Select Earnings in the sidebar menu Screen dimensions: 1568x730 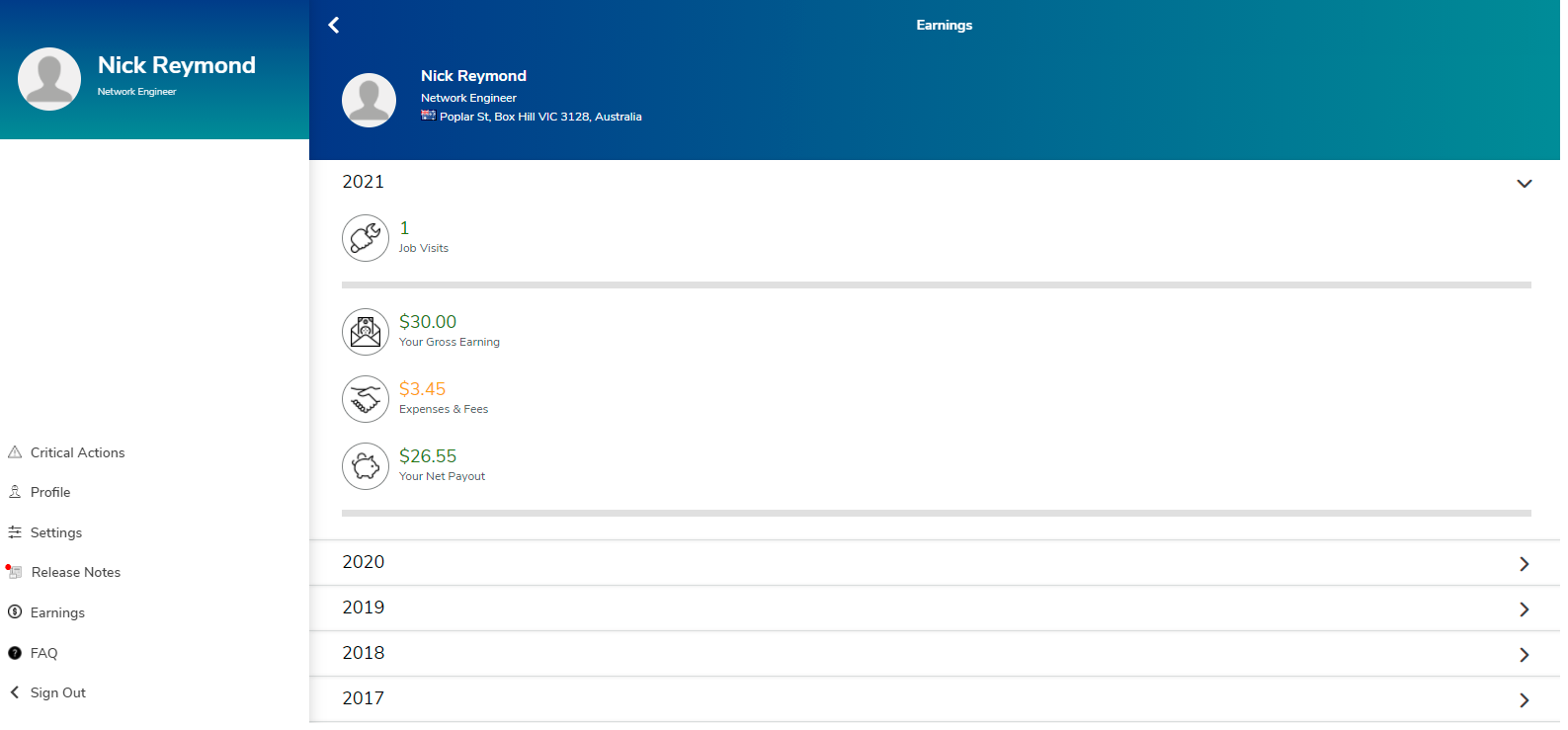point(57,612)
